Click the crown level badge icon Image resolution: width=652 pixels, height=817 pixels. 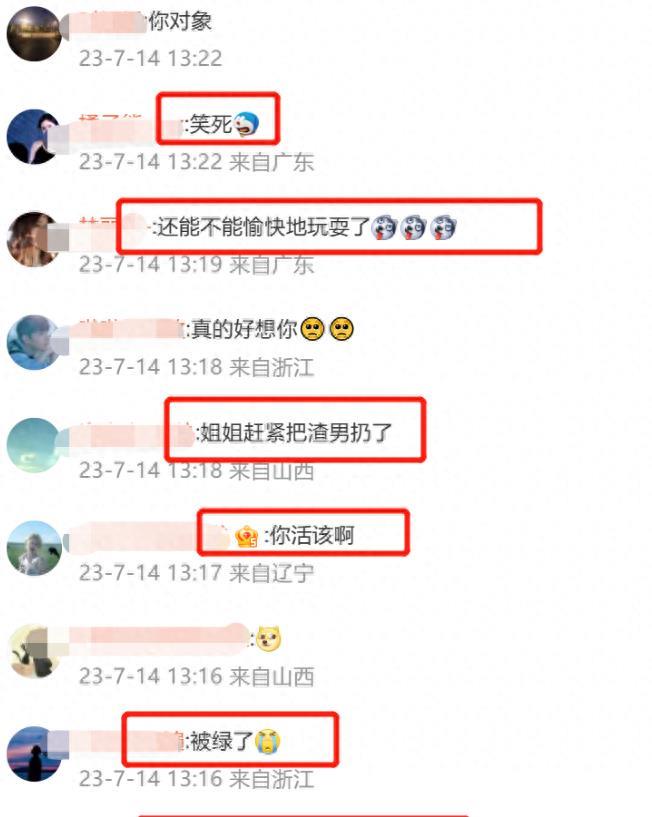coord(247,536)
